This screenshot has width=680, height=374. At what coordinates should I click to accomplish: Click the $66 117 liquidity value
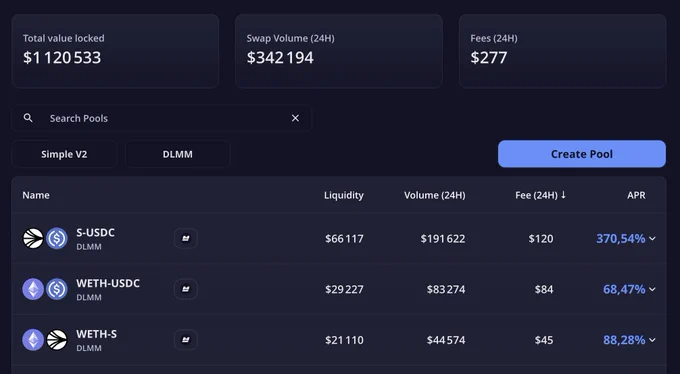(x=344, y=239)
